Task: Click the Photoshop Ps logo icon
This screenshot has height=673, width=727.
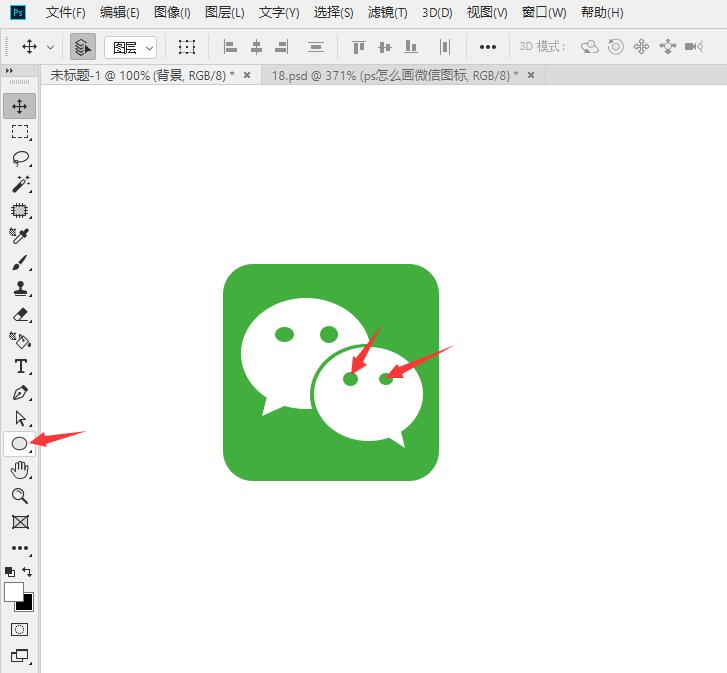Action: (18, 13)
